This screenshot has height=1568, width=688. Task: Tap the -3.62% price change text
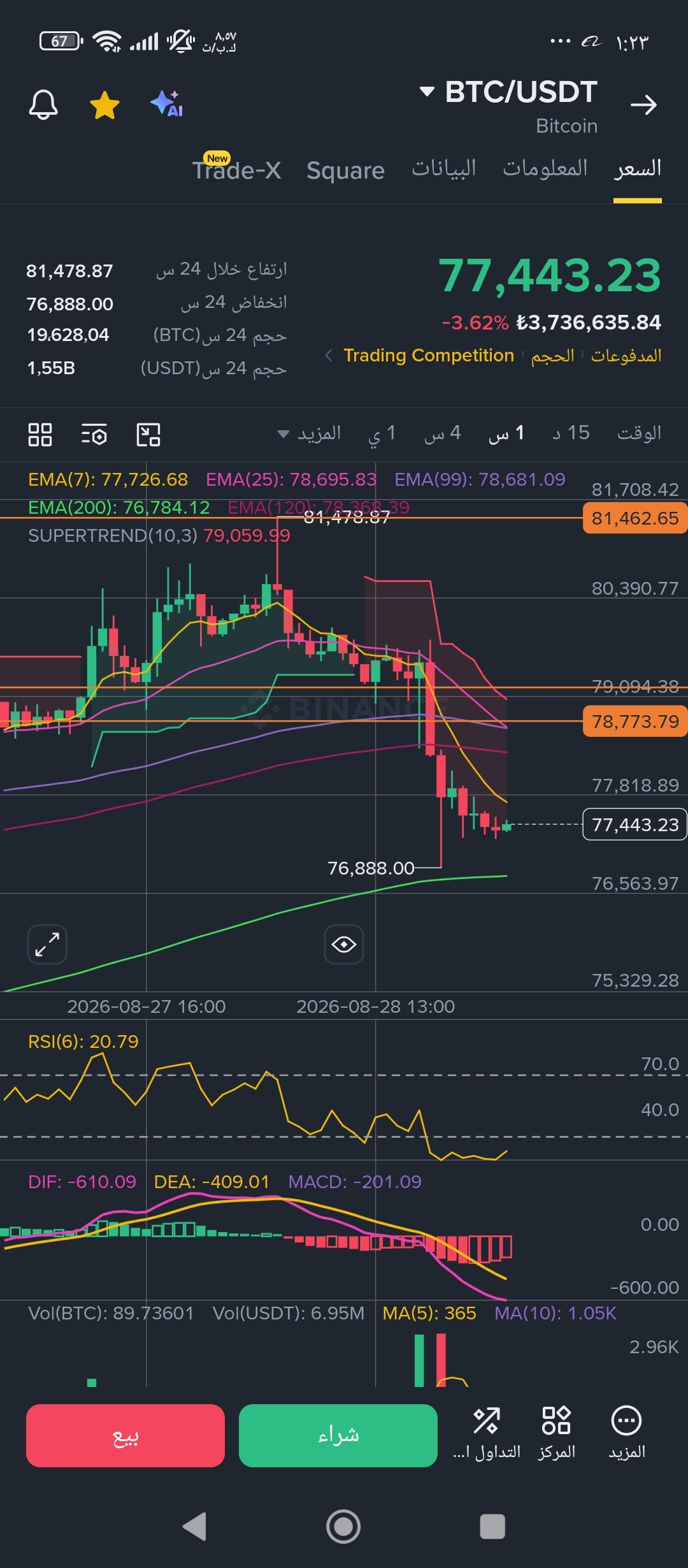475,323
